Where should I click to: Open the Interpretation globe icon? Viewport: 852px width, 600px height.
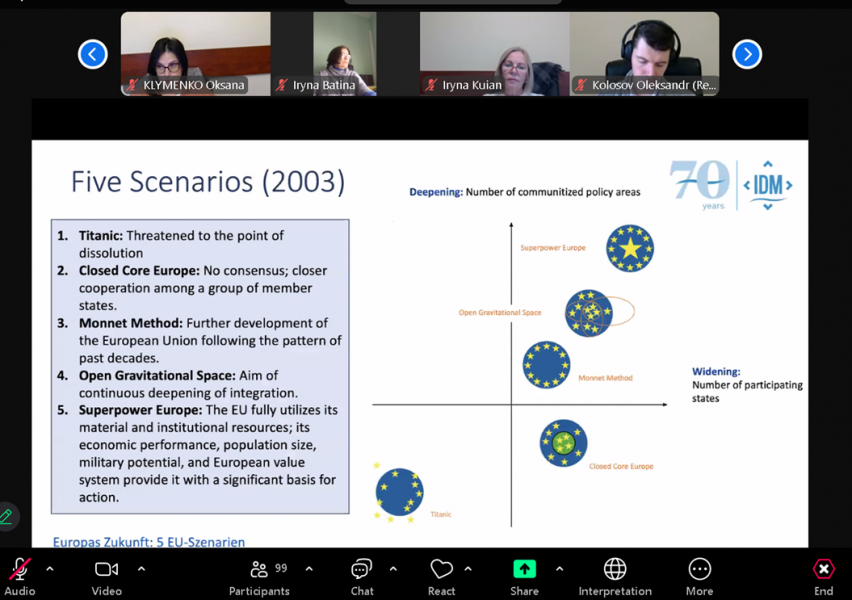pyautogui.click(x=615, y=570)
